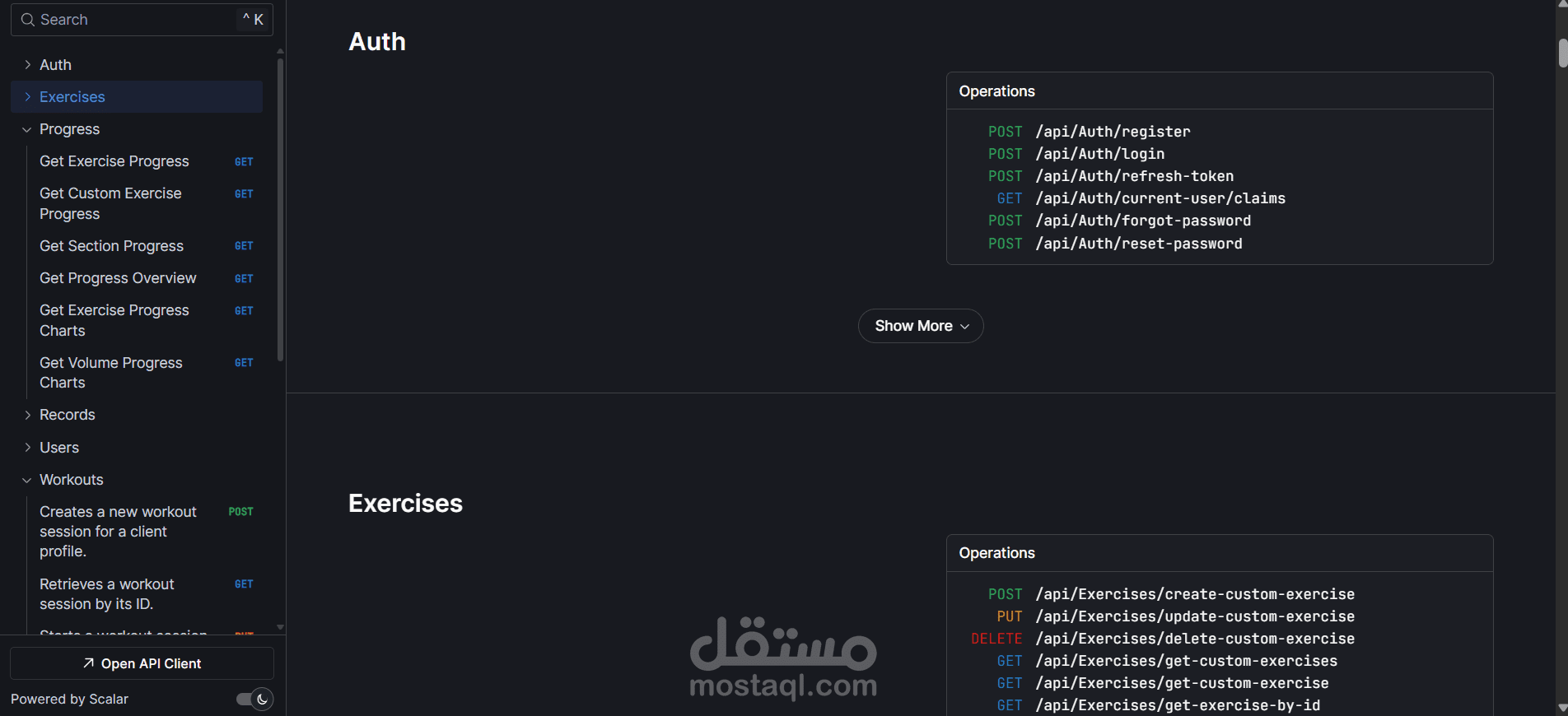Image resolution: width=1568 pixels, height=716 pixels.
Task: Click the POST badge for workout session creation
Action: (x=240, y=512)
